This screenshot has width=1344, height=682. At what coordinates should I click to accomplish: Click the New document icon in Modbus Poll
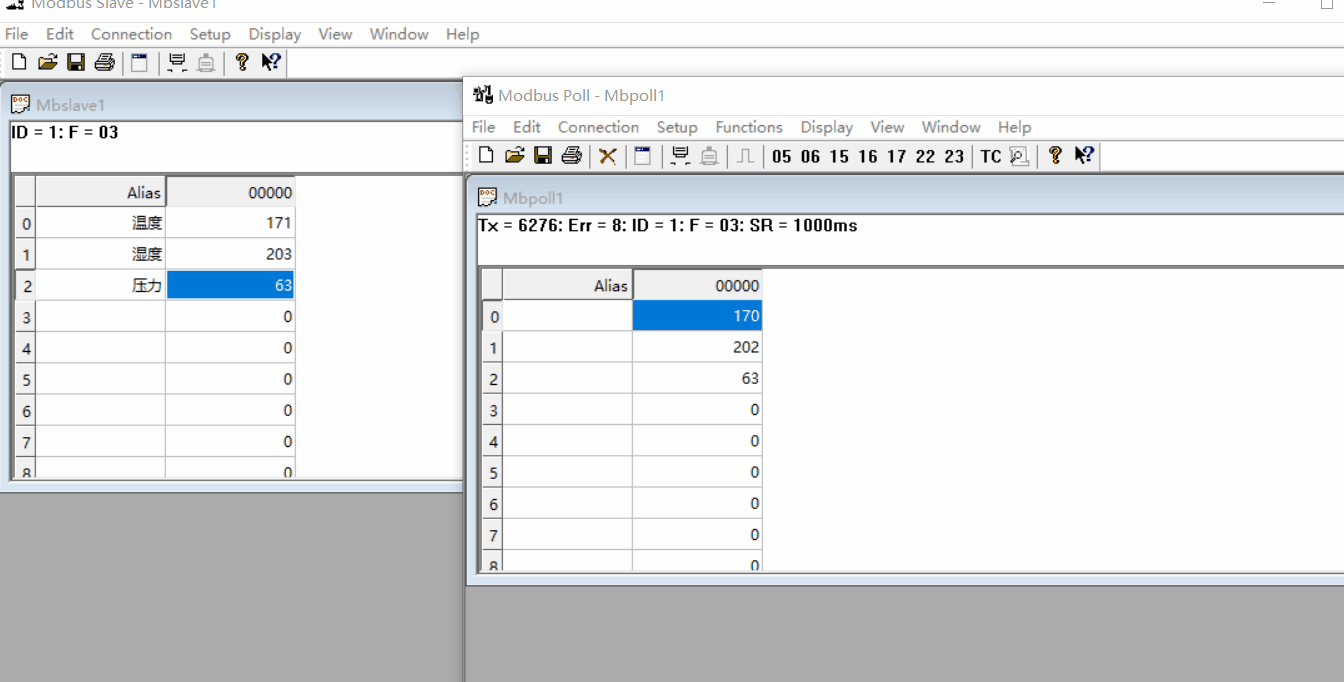coord(487,156)
